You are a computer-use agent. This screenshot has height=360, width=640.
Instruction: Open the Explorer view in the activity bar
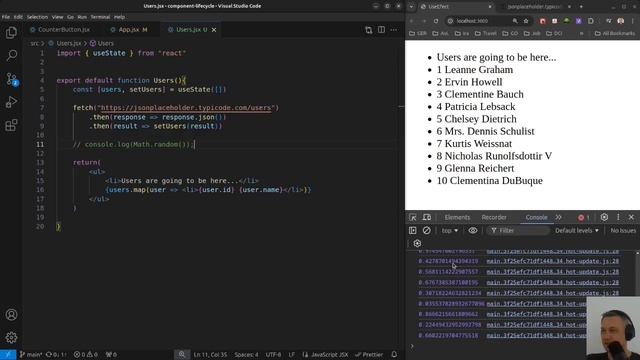tap(11, 33)
